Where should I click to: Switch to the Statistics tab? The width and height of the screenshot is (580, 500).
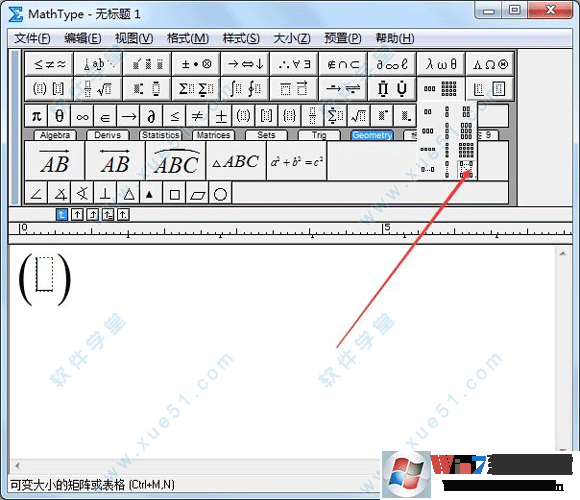click(x=161, y=135)
